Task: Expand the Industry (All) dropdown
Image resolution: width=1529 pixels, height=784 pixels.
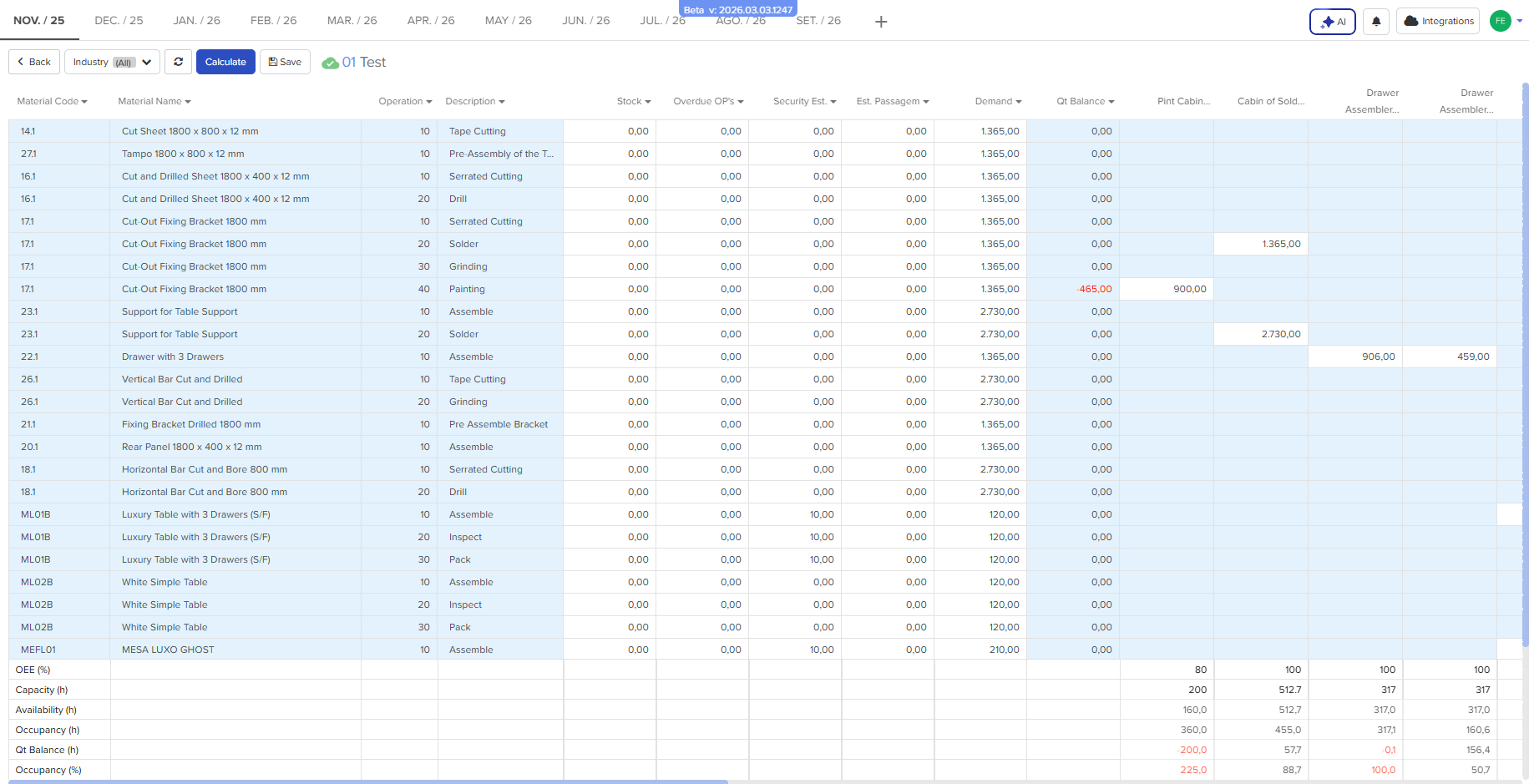Action: (112, 62)
